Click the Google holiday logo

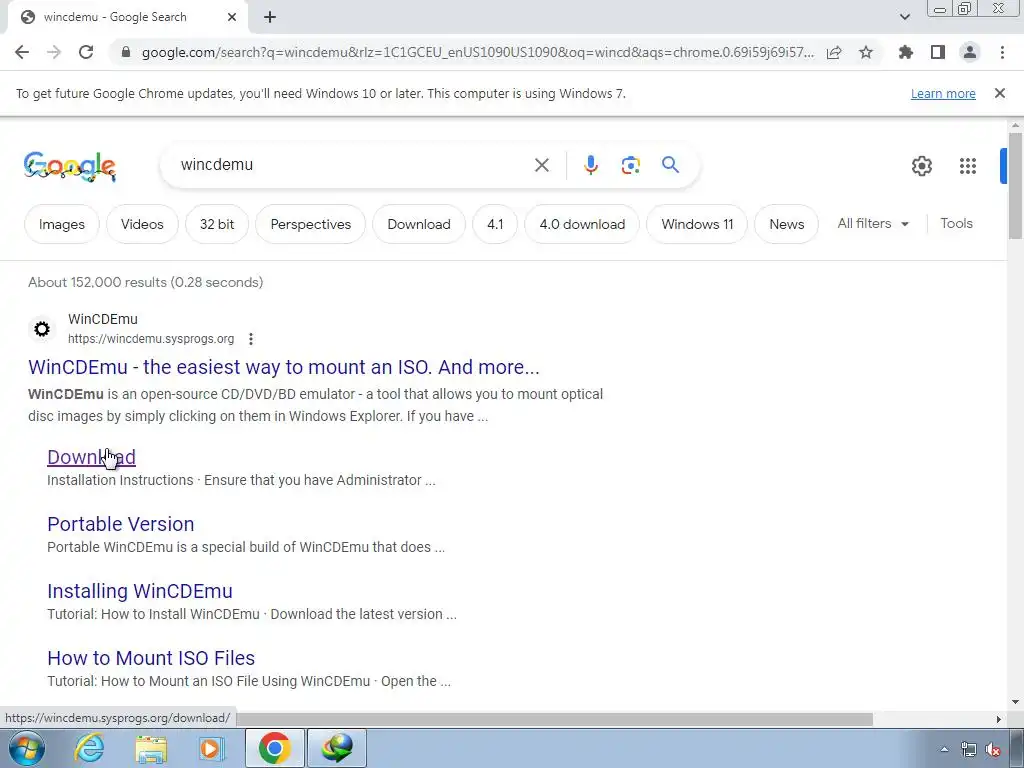pos(70,166)
